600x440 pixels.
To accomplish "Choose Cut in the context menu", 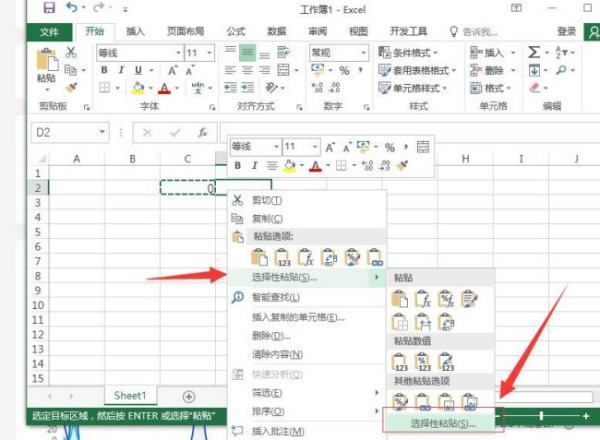I will point(307,200).
